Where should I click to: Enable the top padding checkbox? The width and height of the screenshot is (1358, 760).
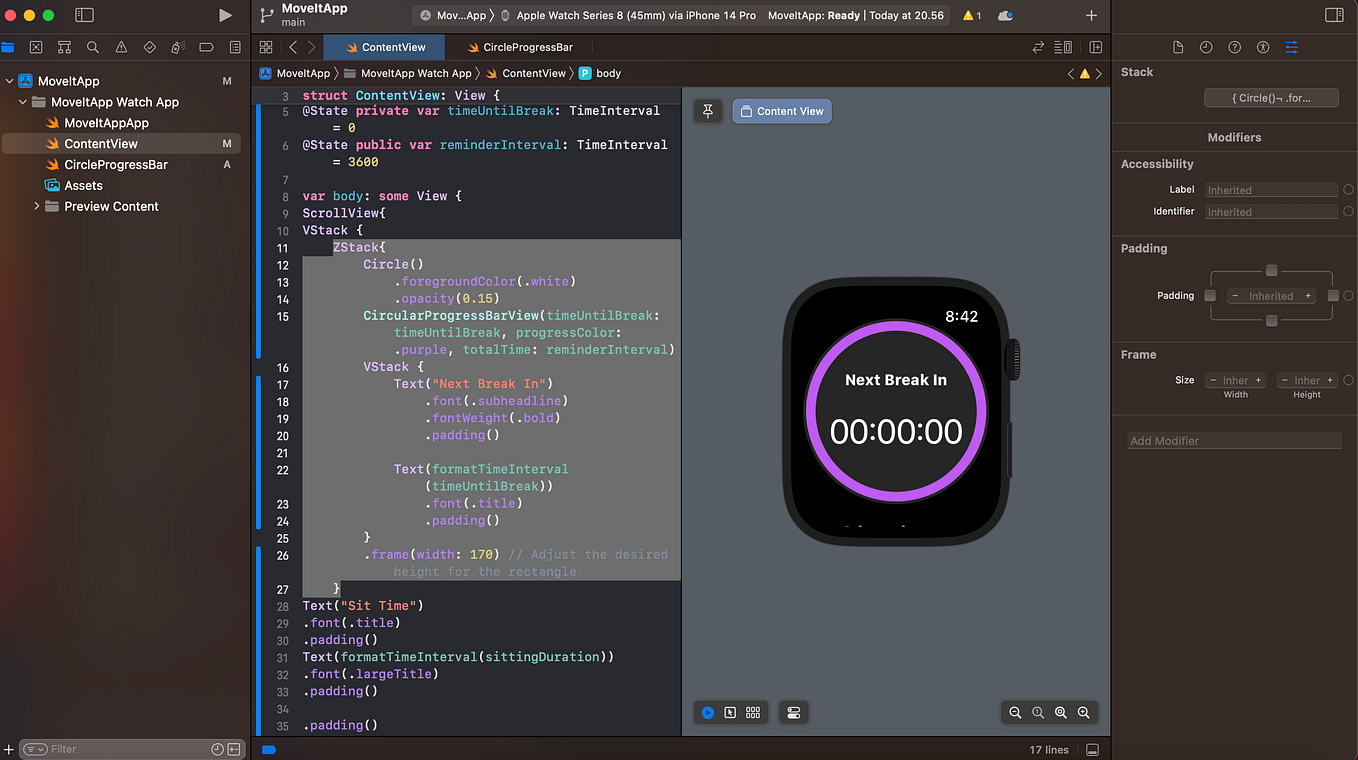coord(1272,270)
